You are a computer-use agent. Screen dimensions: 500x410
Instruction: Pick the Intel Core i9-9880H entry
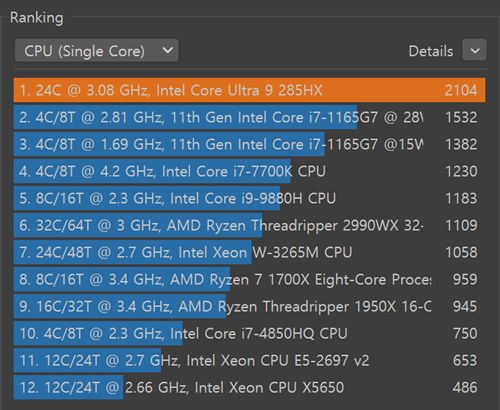pyautogui.click(x=249, y=198)
